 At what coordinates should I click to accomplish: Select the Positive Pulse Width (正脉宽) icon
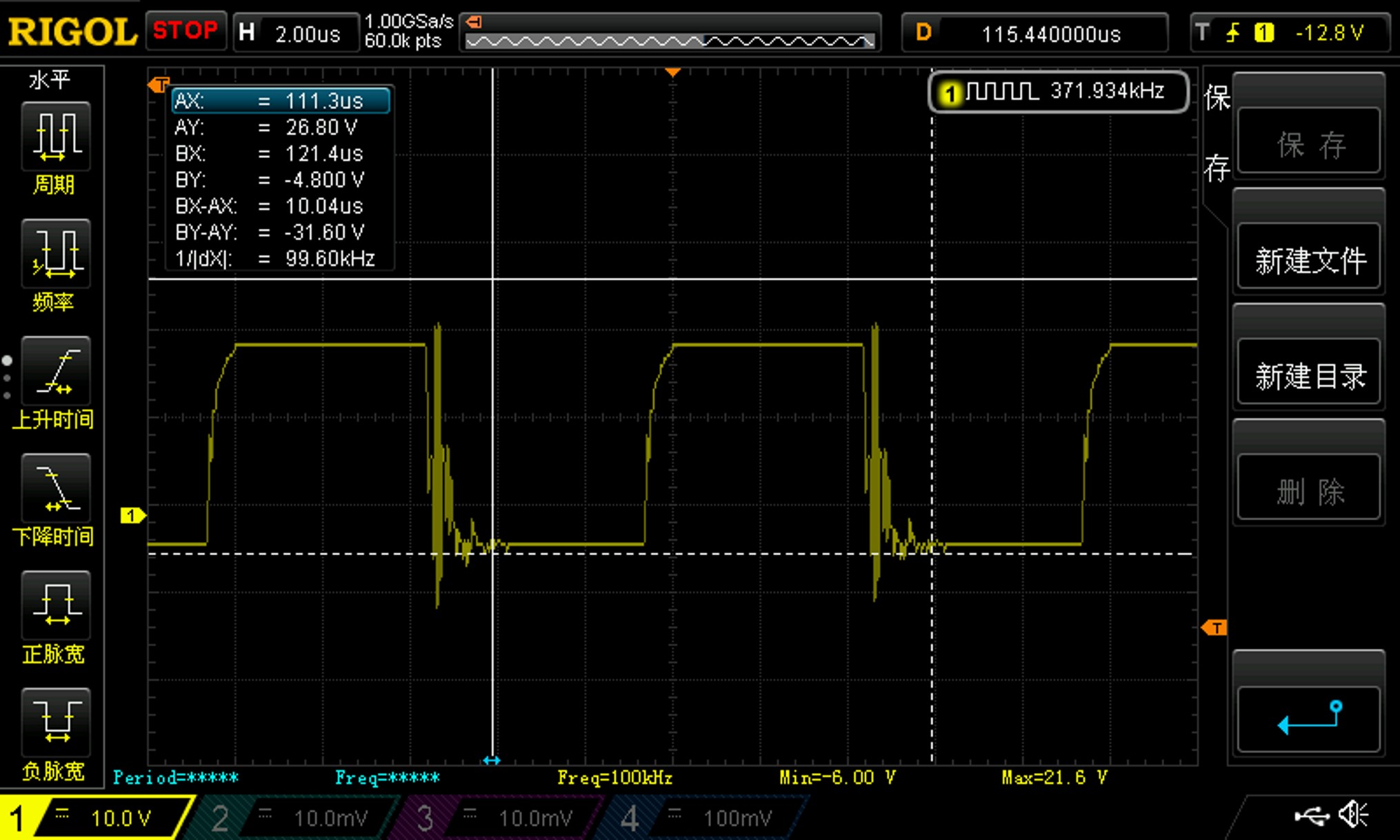coord(55,605)
